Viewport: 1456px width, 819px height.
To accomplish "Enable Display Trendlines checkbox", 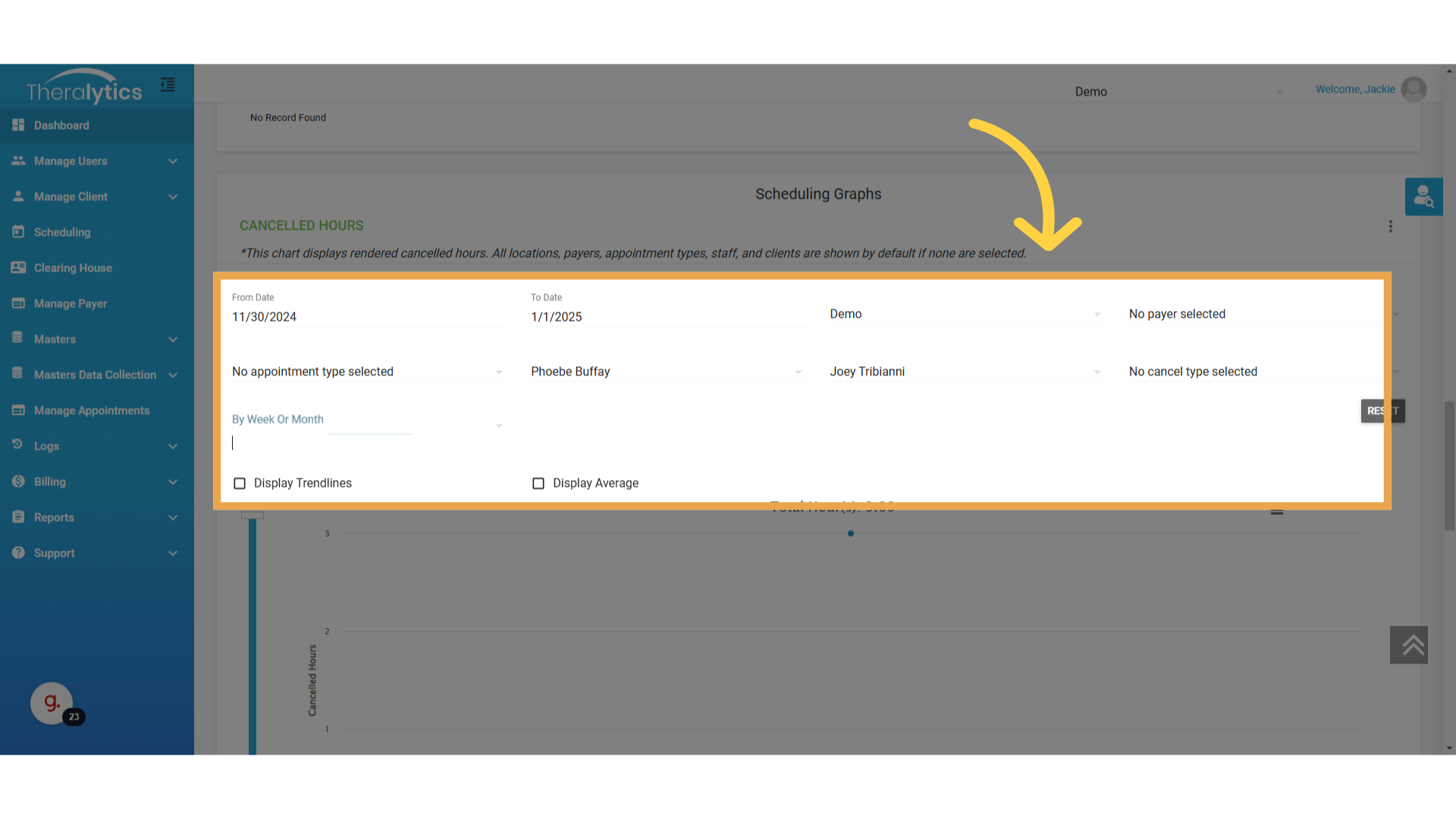I will click(240, 483).
